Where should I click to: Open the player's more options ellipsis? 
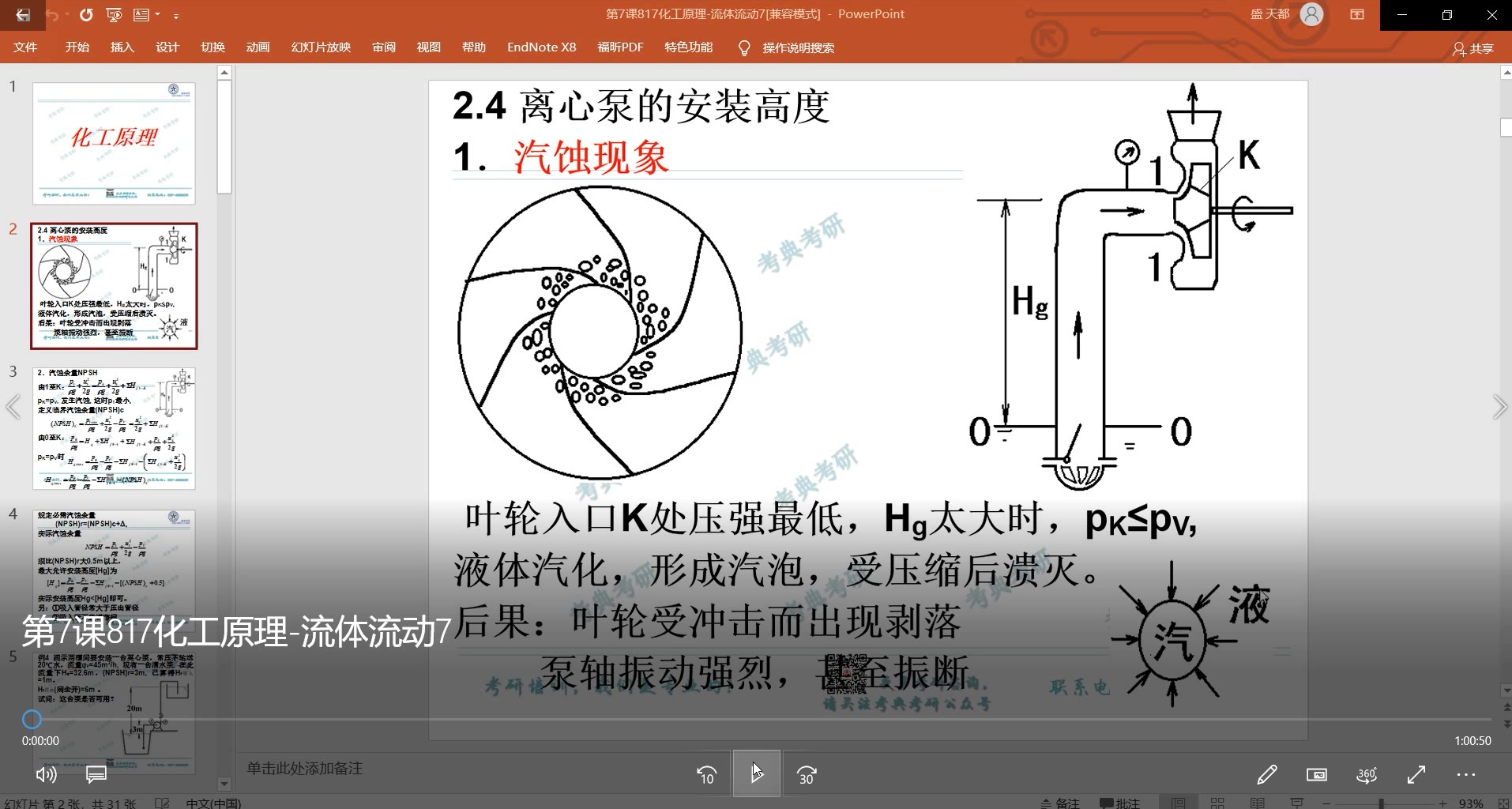click(1465, 775)
